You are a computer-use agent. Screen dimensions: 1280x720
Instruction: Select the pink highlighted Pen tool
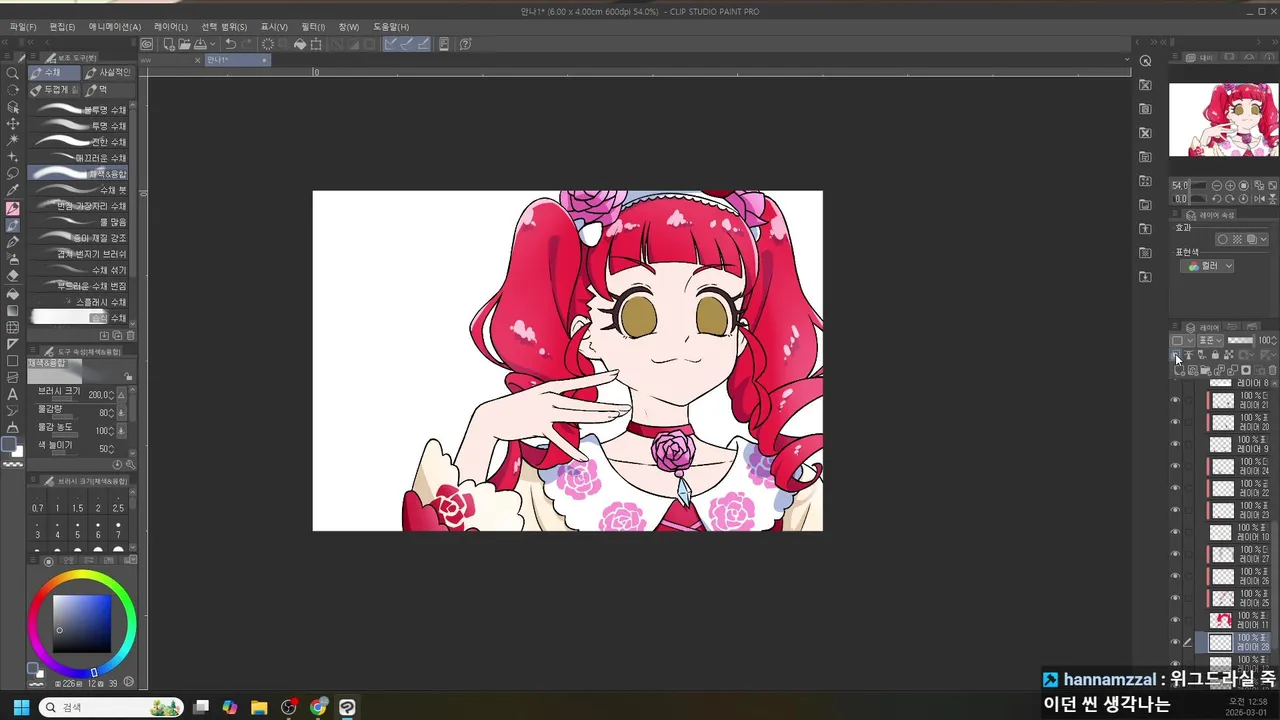13,209
